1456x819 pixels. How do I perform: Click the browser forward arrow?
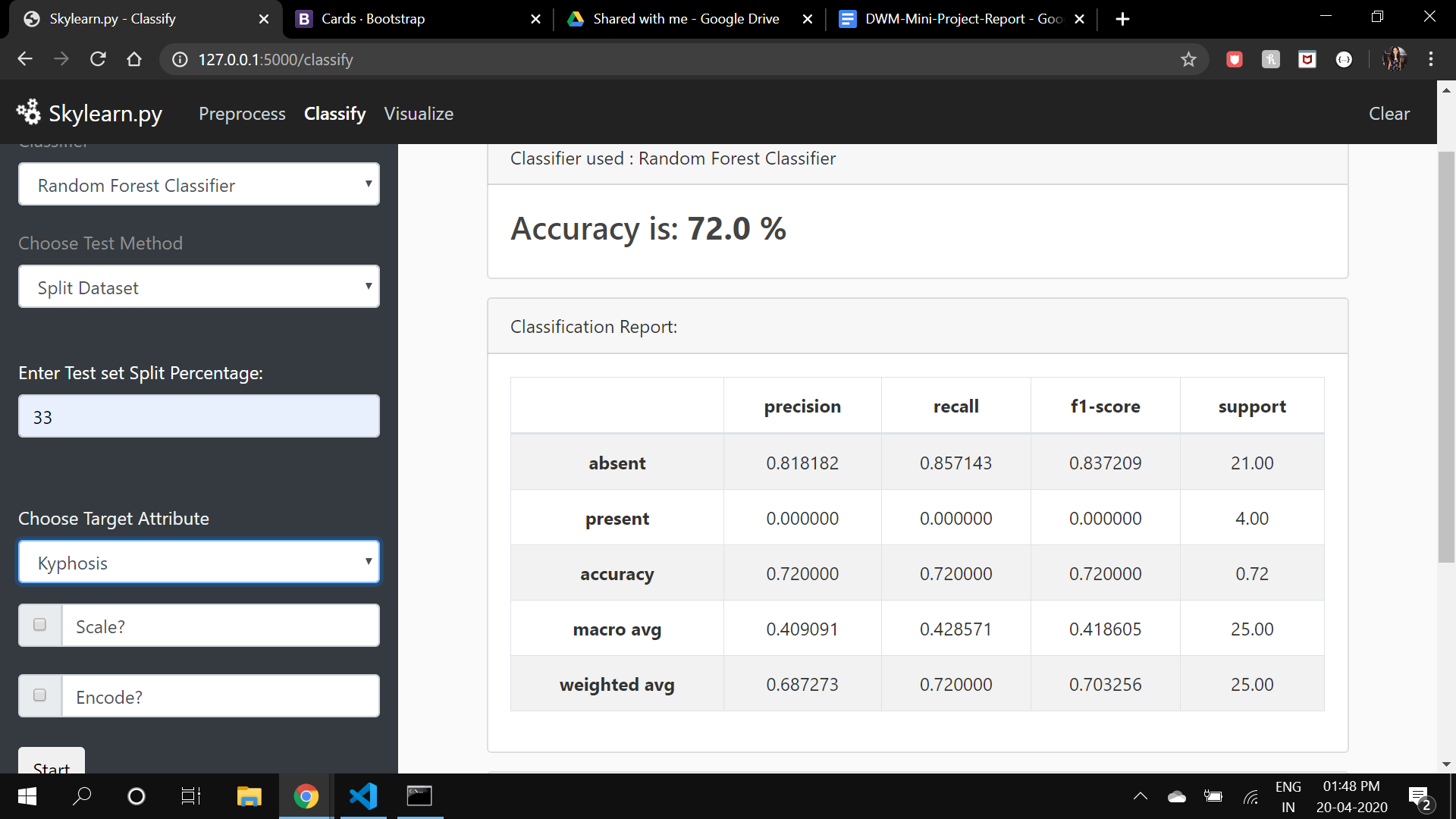coord(61,59)
